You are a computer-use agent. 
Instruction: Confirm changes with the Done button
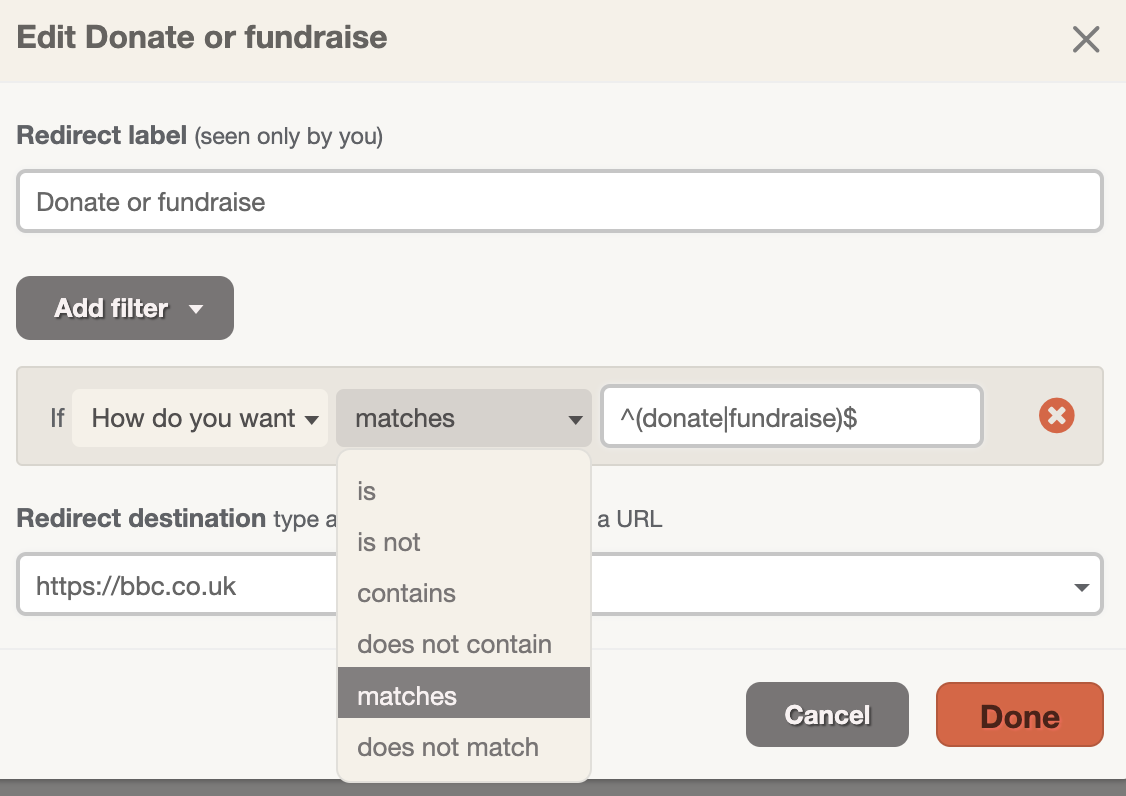(1020, 715)
